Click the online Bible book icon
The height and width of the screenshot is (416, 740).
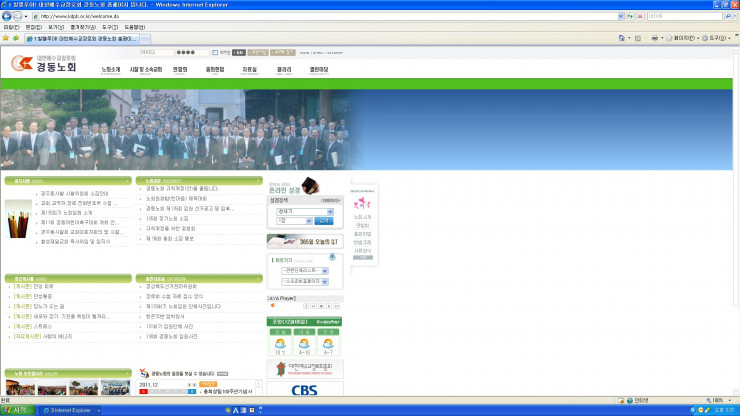310,185
